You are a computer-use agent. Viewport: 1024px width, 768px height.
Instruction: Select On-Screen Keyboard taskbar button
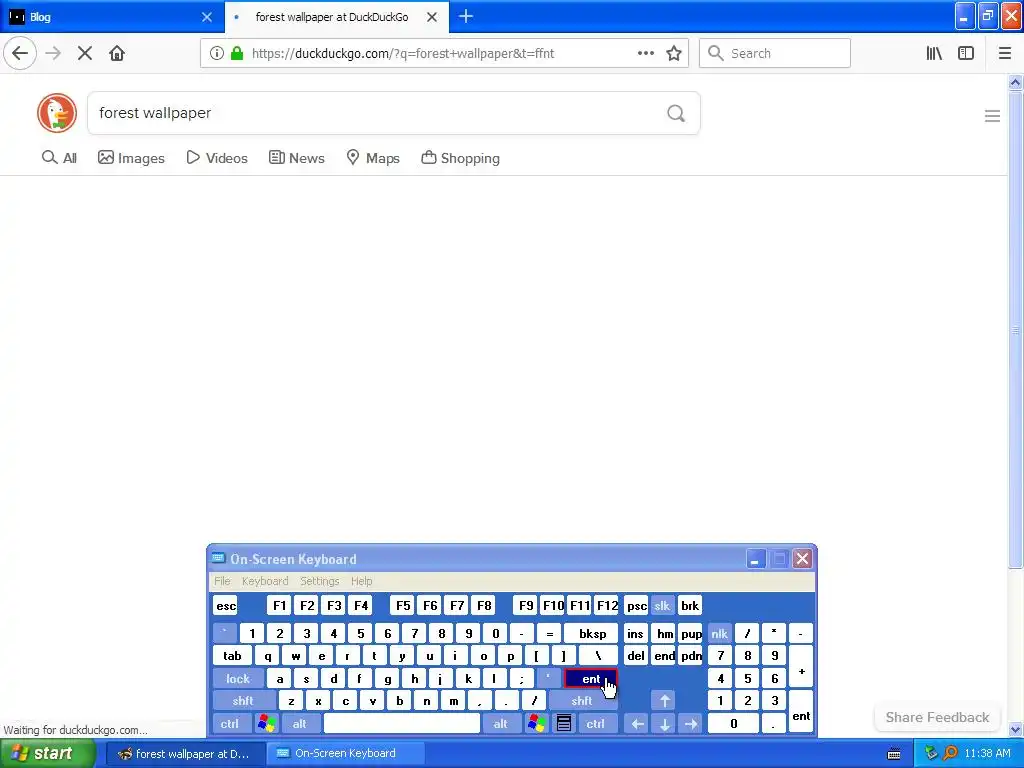(x=345, y=754)
